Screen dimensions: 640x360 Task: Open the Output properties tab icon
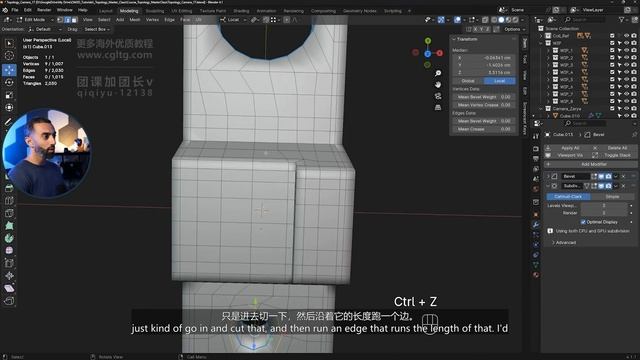536,159
